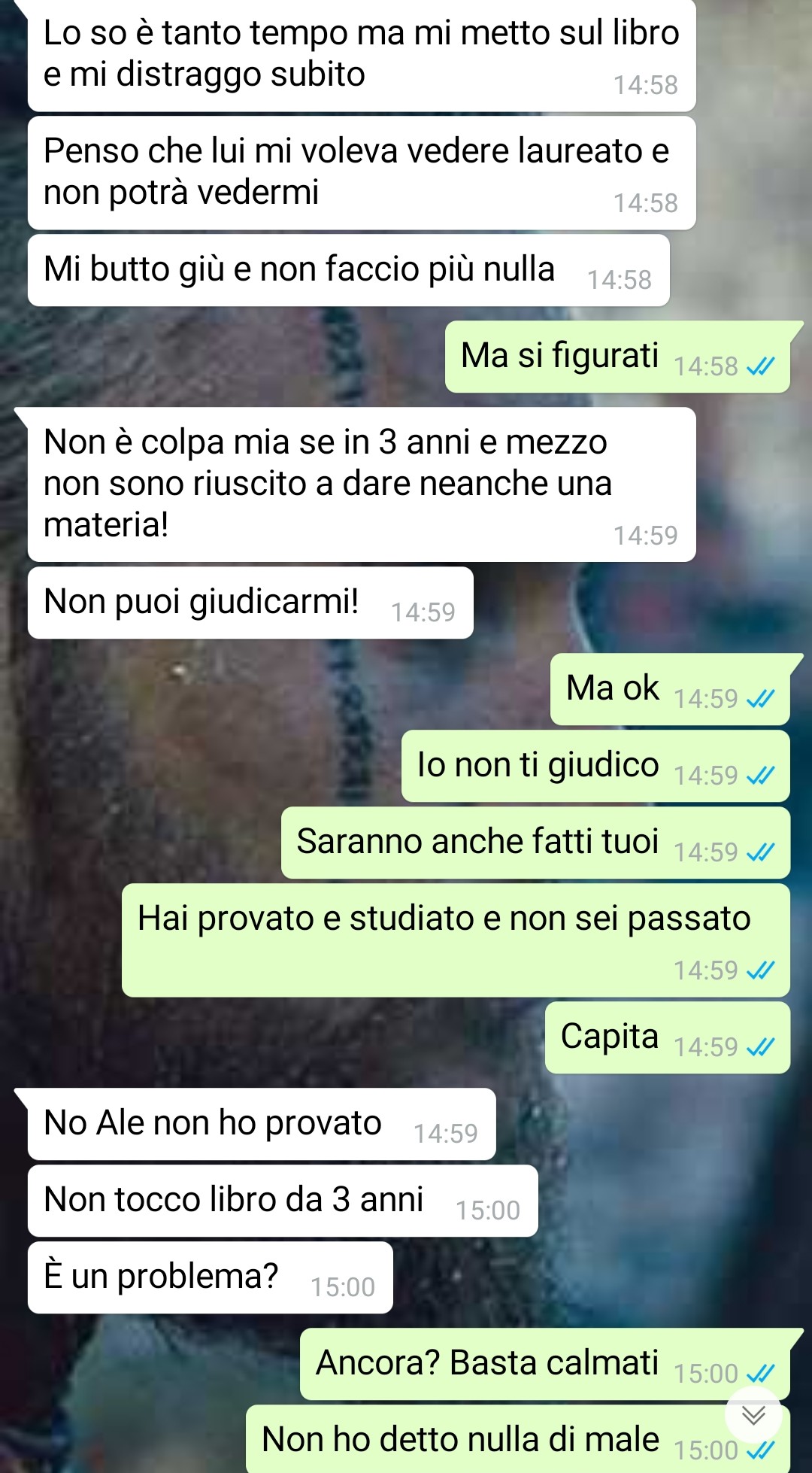This screenshot has height=1473, width=812.
Task: Select 'Penso che lui mi voleva vedere laureato'
Action: 362,173
